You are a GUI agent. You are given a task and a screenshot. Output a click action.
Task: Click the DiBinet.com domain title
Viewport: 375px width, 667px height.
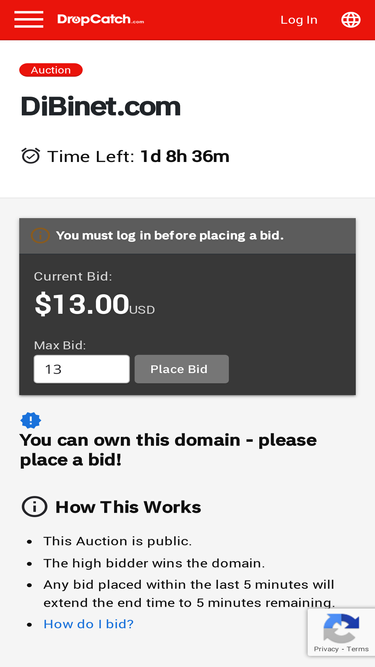[101, 106]
